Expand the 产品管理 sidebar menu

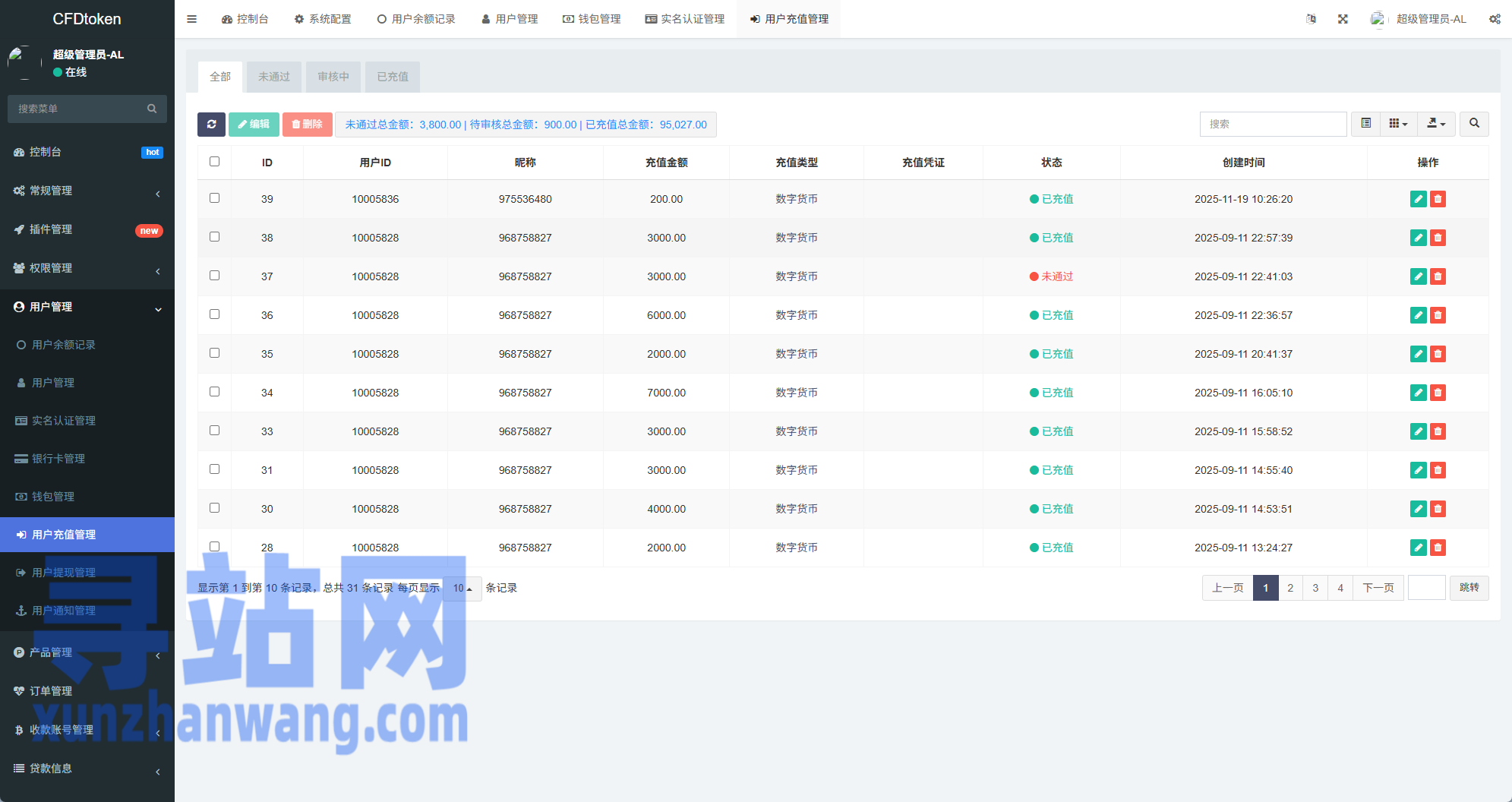tap(87, 652)
